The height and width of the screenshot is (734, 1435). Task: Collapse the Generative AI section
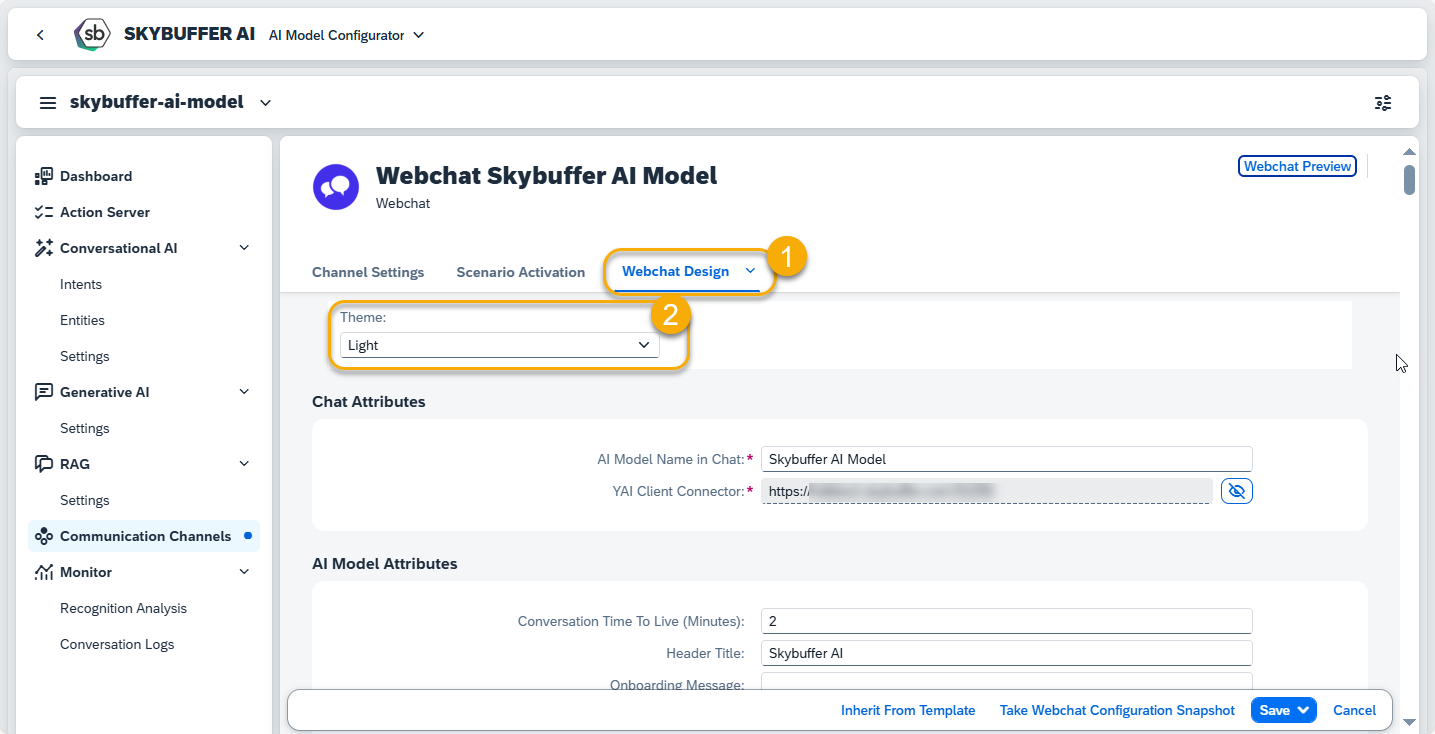click(x=245, y=392)
